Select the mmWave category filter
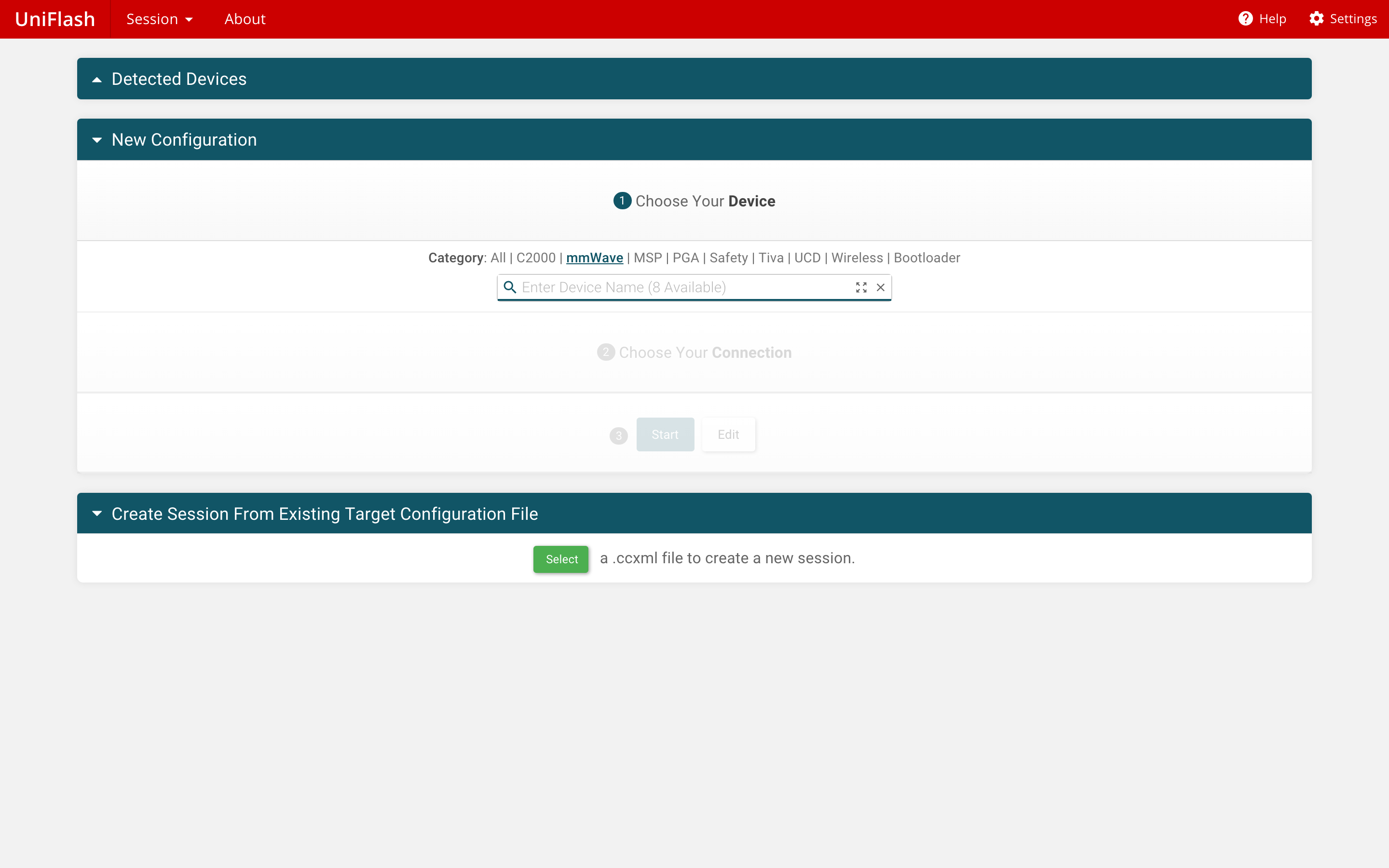The width and height of the screenshot is (1389, 868). click(x=594, y=258)
